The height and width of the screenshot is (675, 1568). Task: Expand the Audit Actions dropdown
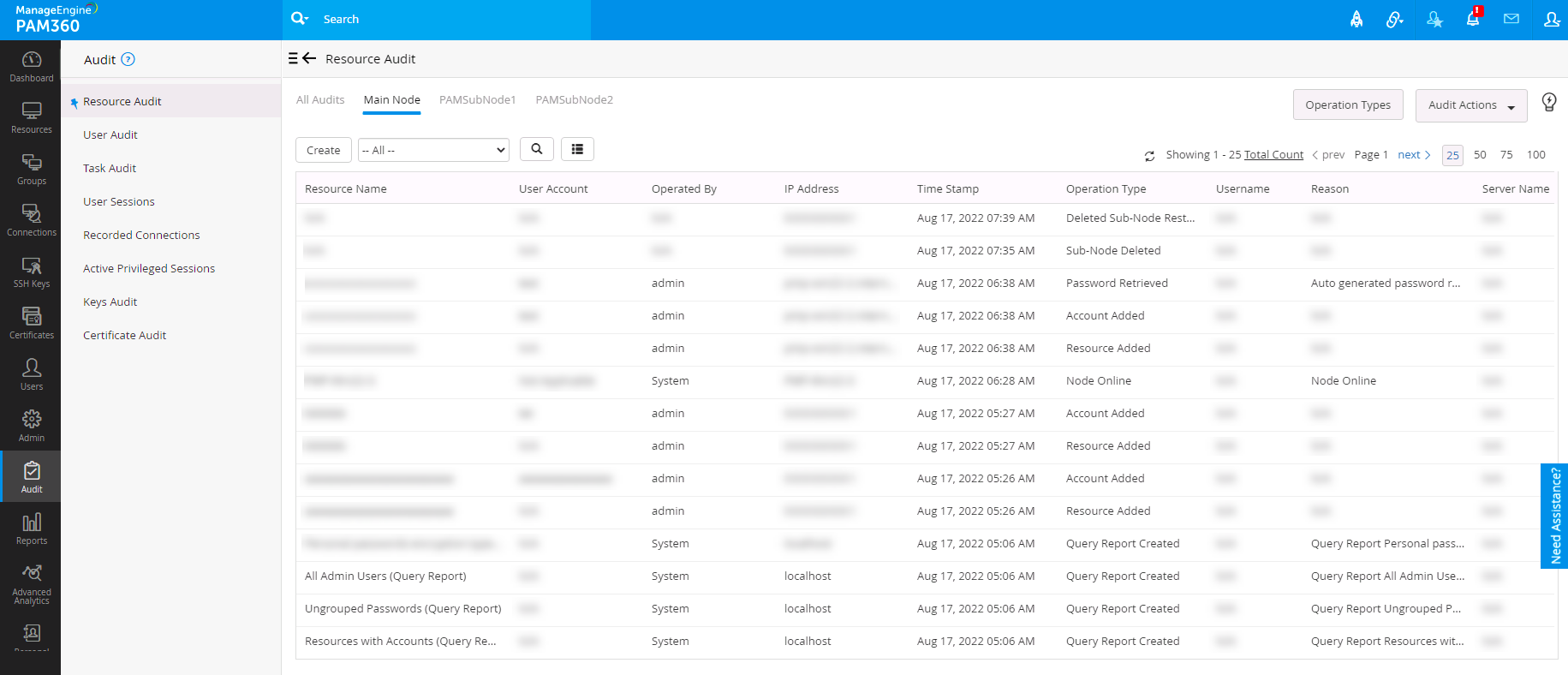coord(1471,105)
